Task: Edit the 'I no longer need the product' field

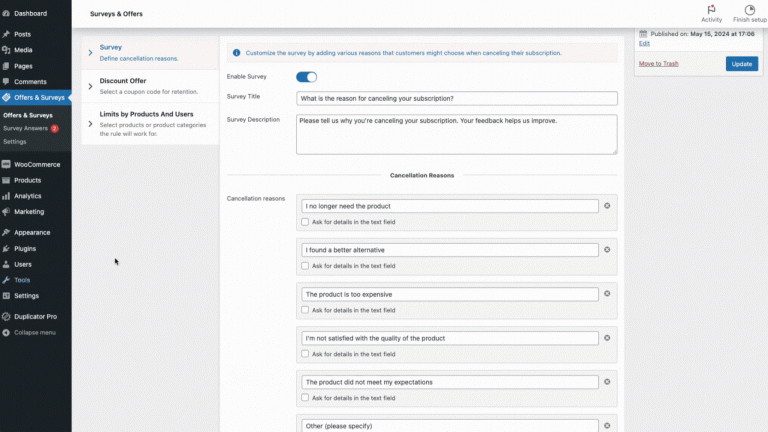Action: pyautogui.click(x=450, y=206)
